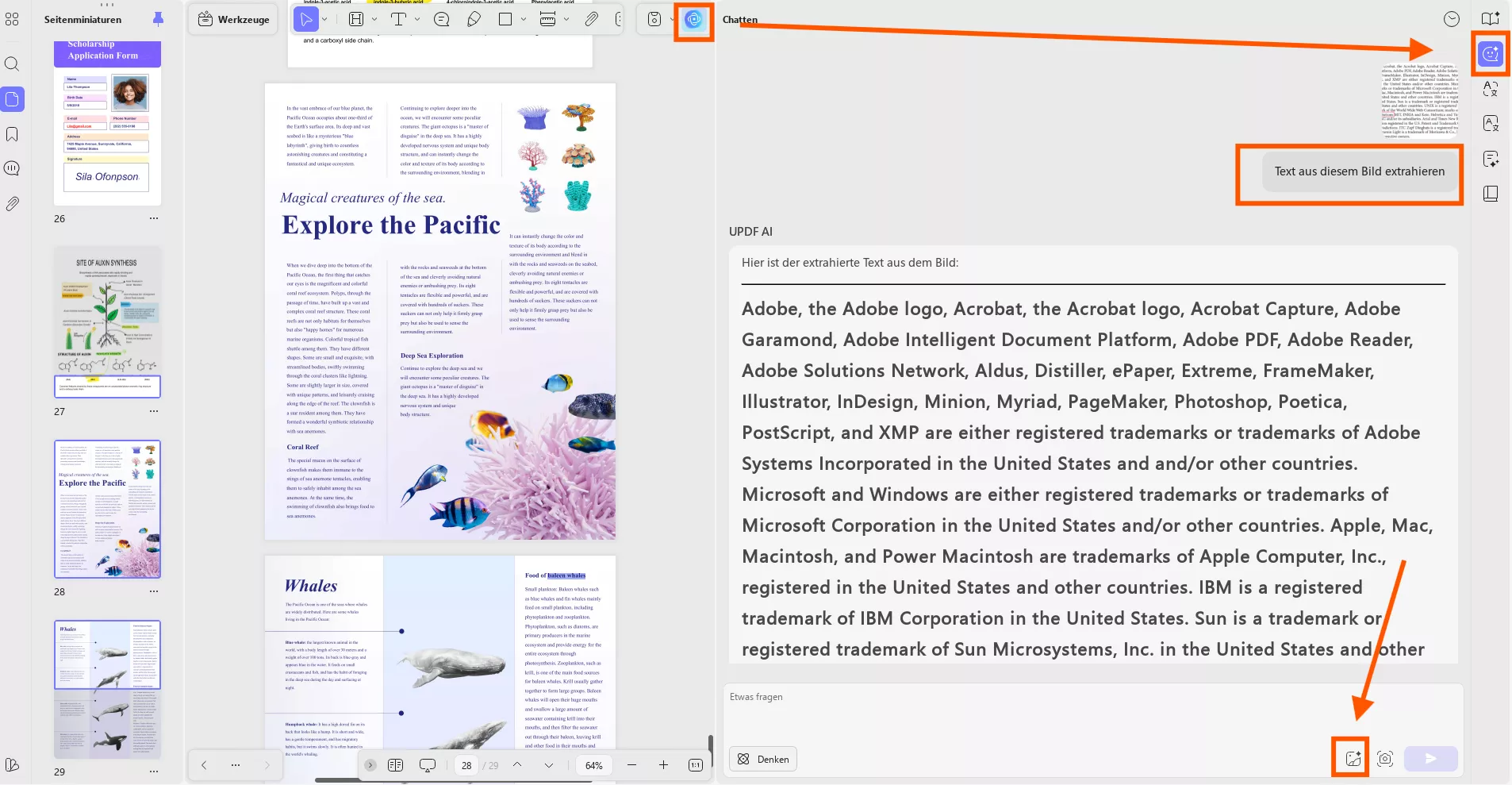Viewport: 1512px width, 785px height.
Task: Click the paperclip attachment tool
Action: pos(592,19)
